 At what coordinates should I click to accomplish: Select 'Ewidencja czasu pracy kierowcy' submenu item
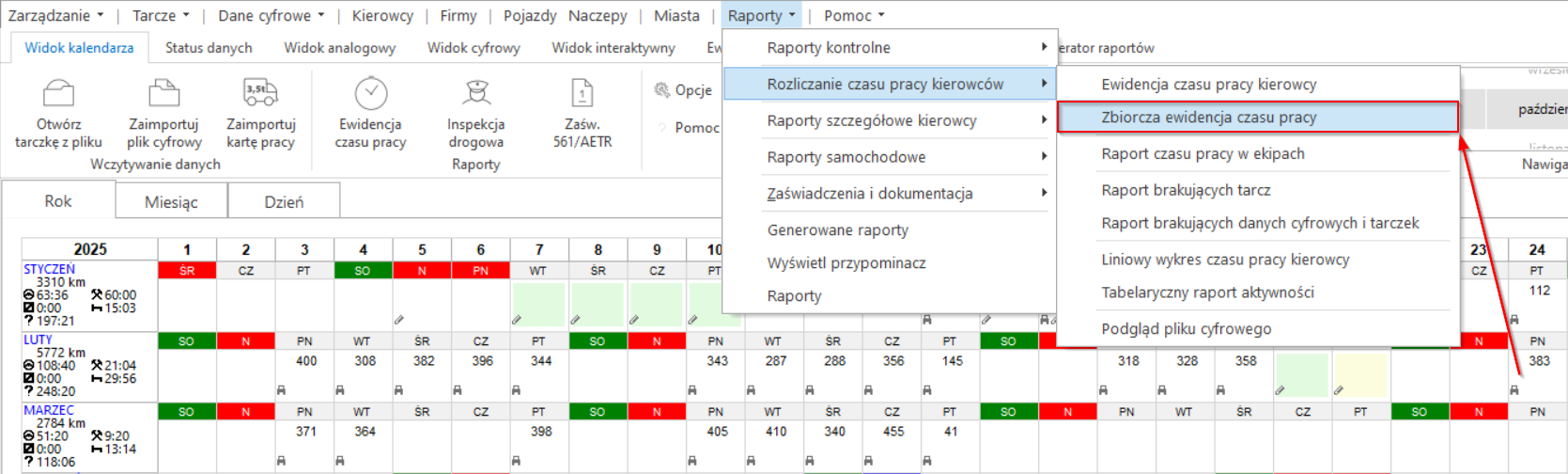coord(1258,84)
